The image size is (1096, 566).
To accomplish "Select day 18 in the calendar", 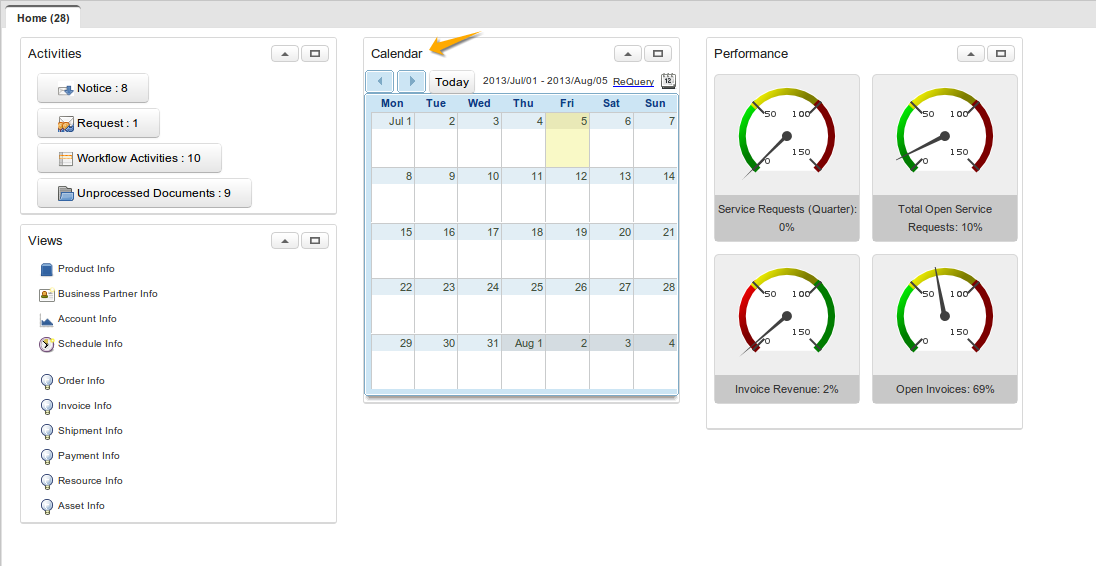I will pyautogui.click(x=524, y=251).
